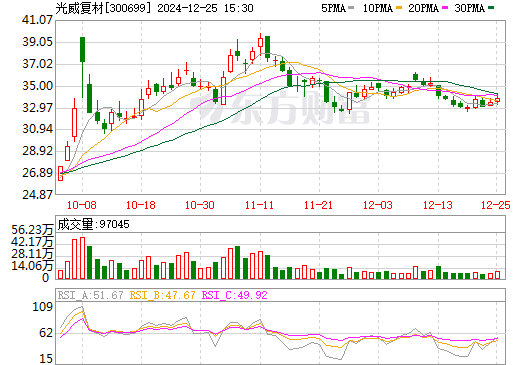This screenshot has height=365, width=520.
Task: Click the 37.02 price axis label
Action: [x=37, y=64]
